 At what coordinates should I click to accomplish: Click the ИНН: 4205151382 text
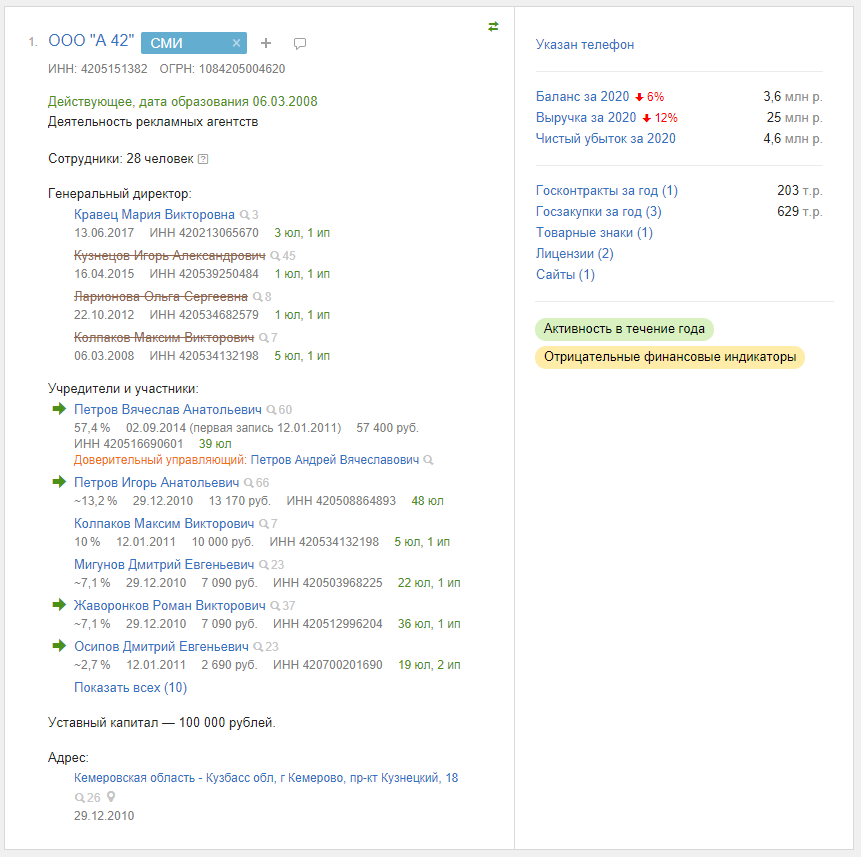98,69
